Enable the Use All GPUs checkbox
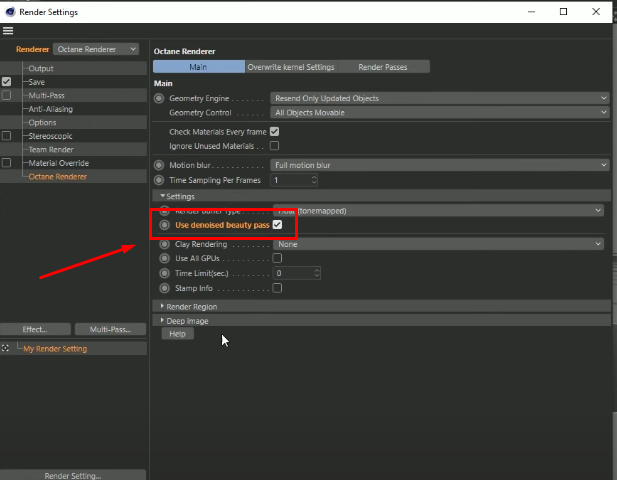 277,258
